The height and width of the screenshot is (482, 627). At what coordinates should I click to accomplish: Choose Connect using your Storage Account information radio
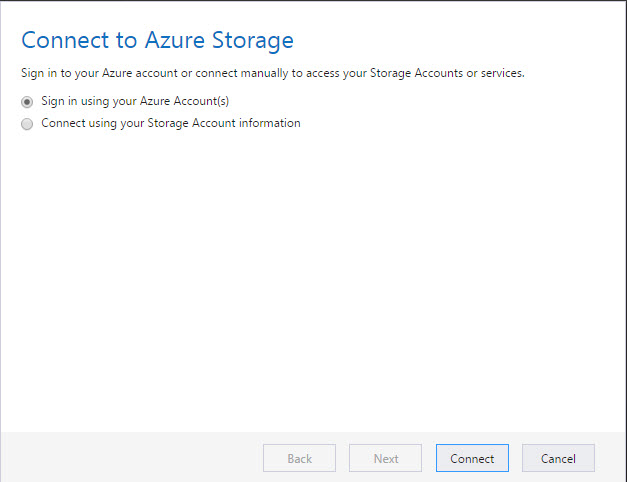point(27,124)
